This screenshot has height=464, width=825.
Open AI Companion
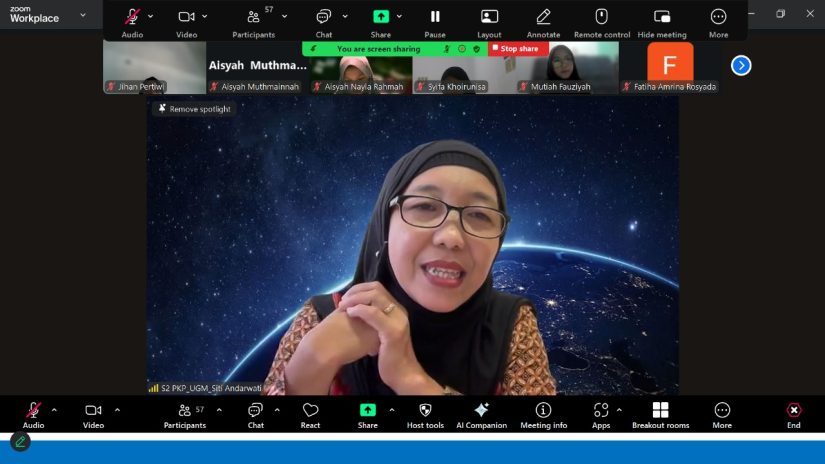click(x=481, y=415)
